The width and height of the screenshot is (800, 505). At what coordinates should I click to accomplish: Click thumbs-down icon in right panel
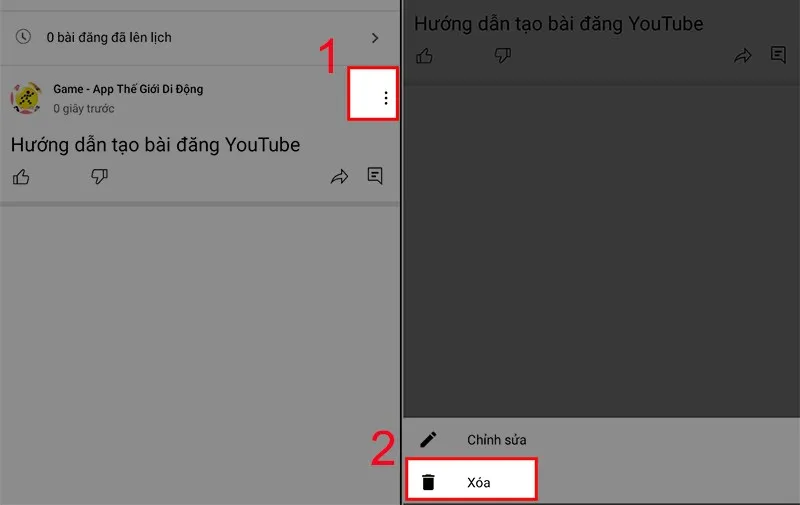tap(503, 55)
